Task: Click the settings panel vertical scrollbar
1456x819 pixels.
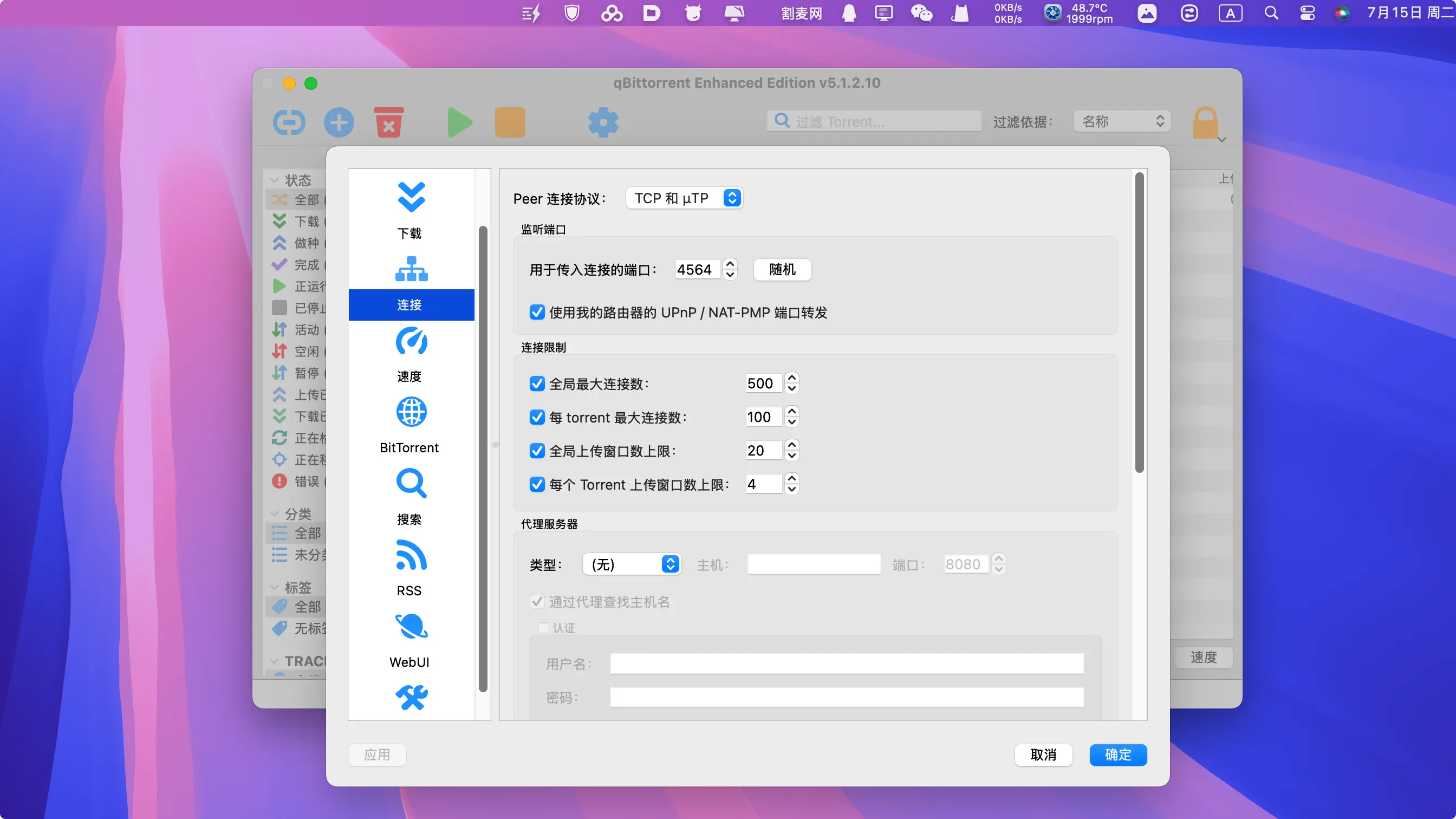Action: [1139, 322]
